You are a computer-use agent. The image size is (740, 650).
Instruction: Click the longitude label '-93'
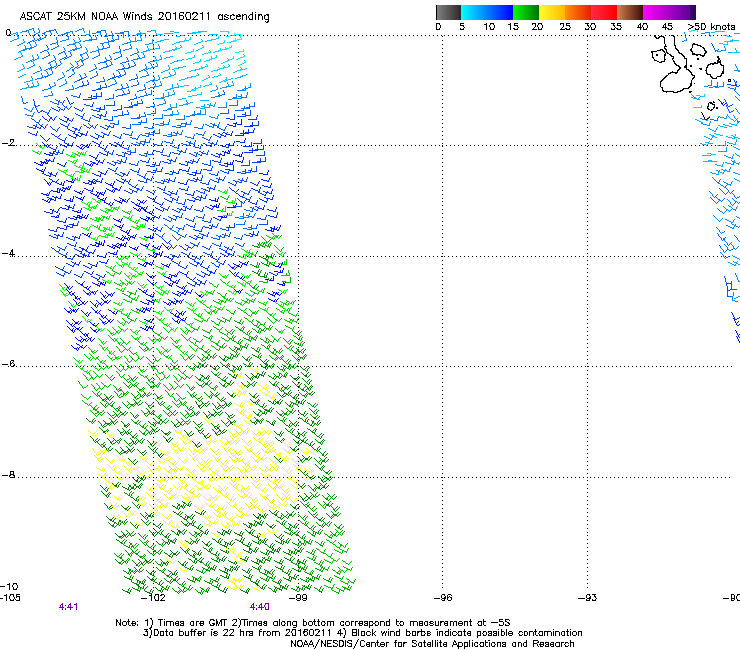coord(587,598)
